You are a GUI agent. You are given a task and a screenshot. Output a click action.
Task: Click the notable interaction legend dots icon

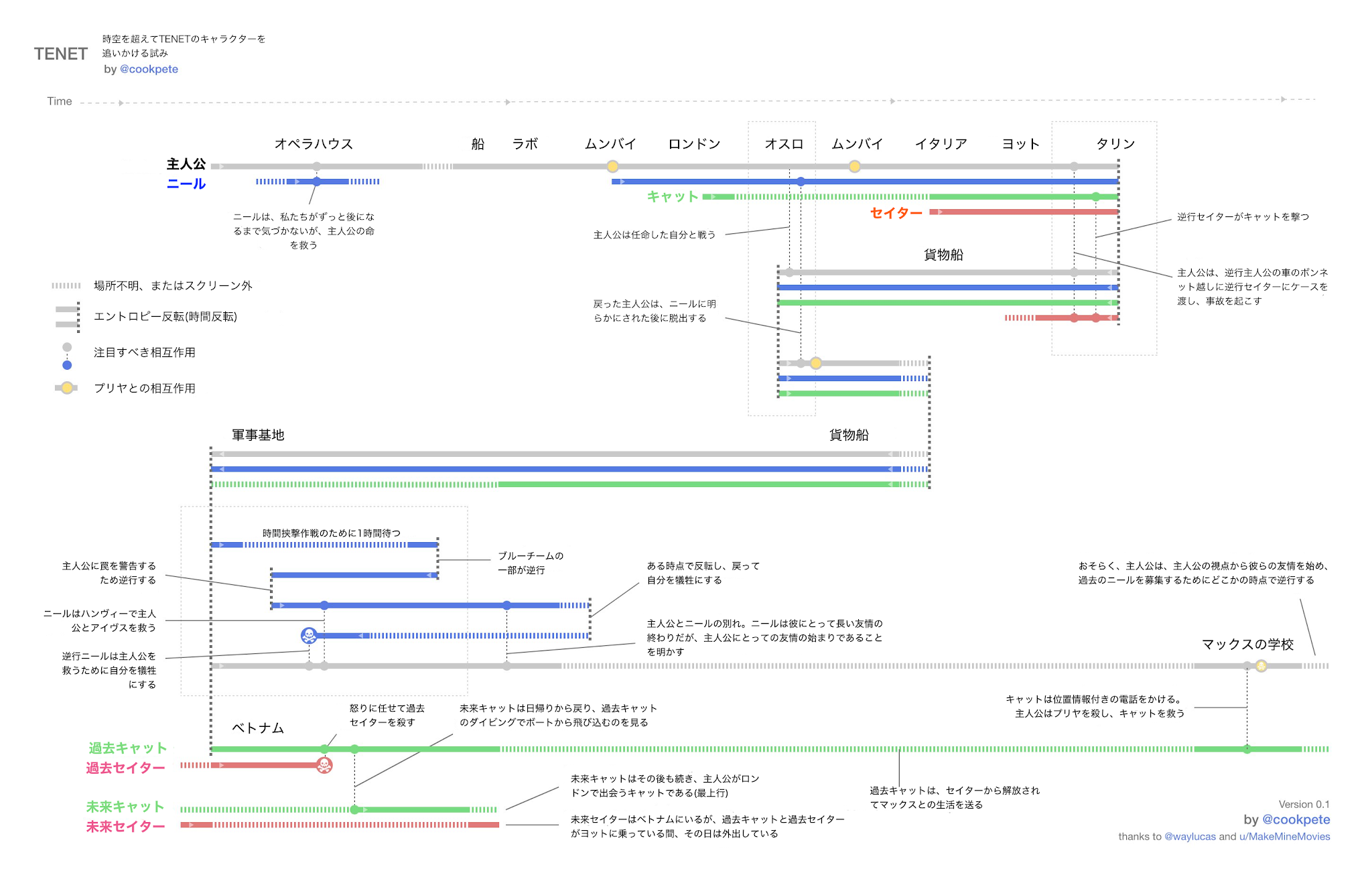coord(67,356)
